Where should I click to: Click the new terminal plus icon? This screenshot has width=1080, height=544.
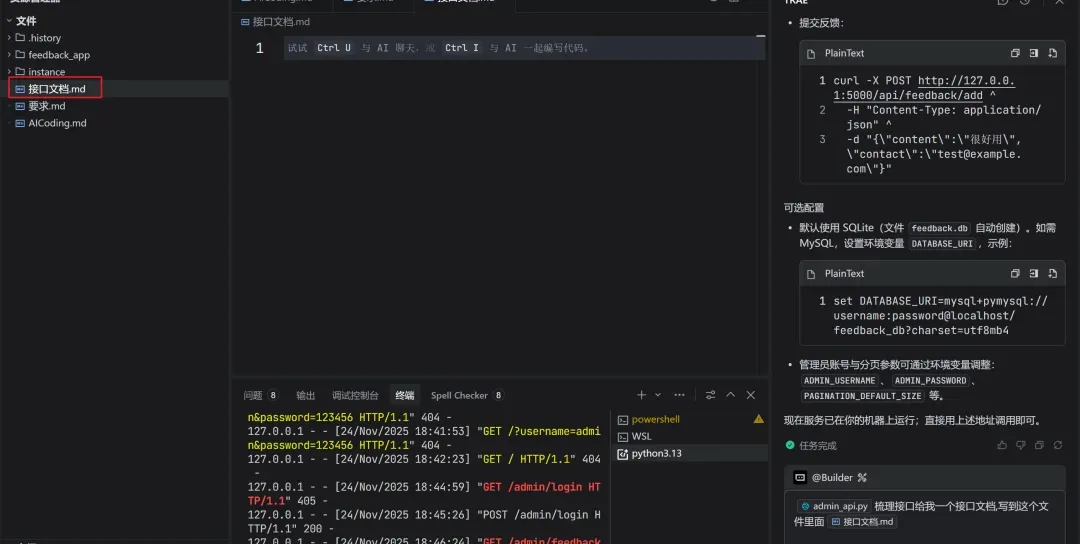pyautogui.click(x=642, y=395)
